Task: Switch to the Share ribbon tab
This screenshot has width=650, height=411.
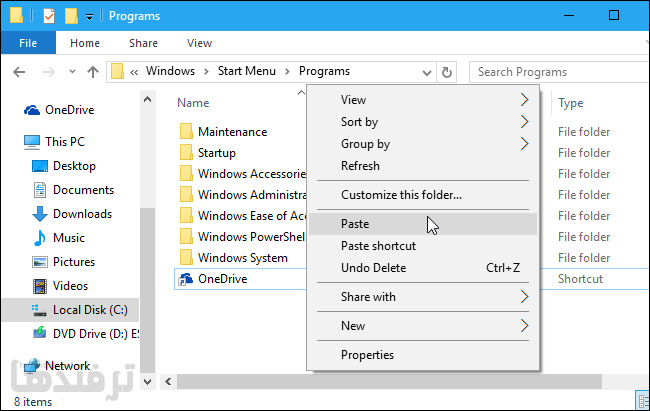Action: 143,43
